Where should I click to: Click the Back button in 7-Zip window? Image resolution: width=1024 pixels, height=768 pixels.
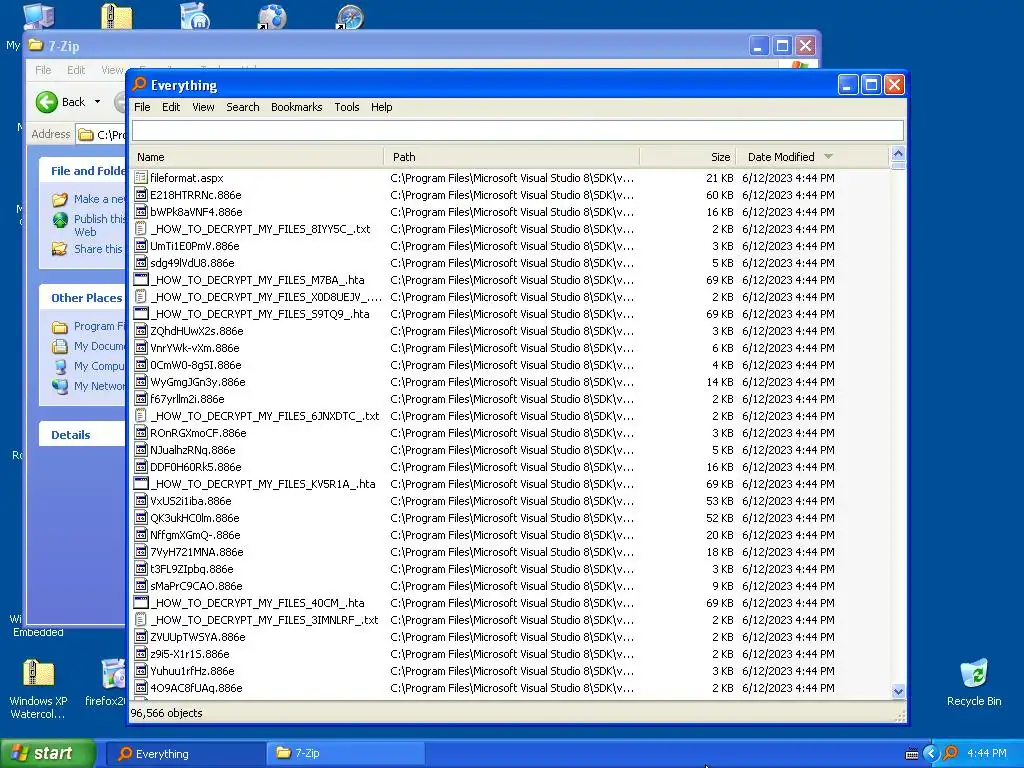tap(61, 102)
